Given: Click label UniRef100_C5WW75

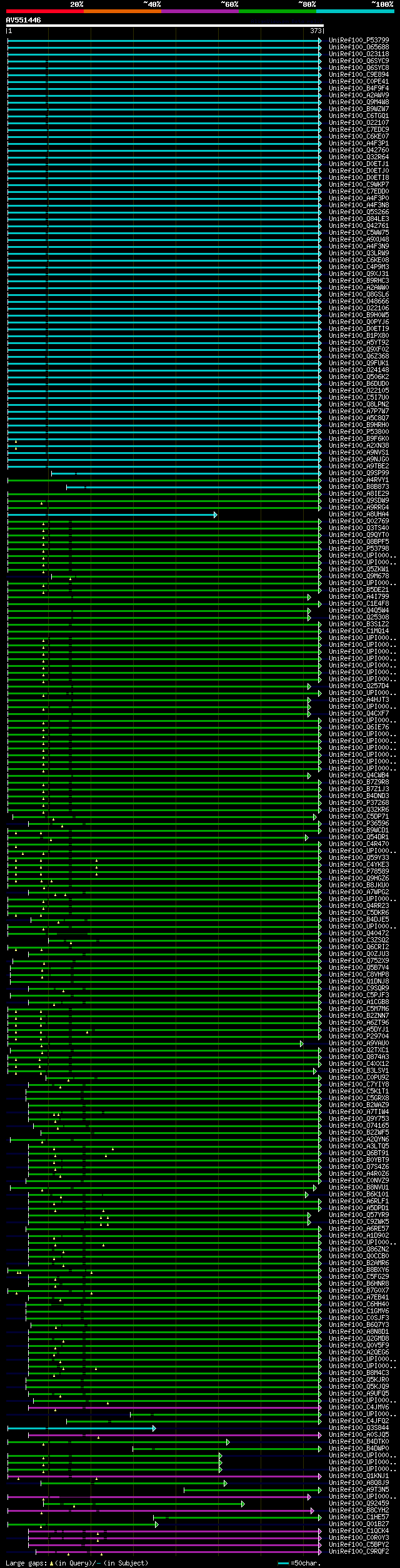Looking at the screenshot, I should click(359, 232).
